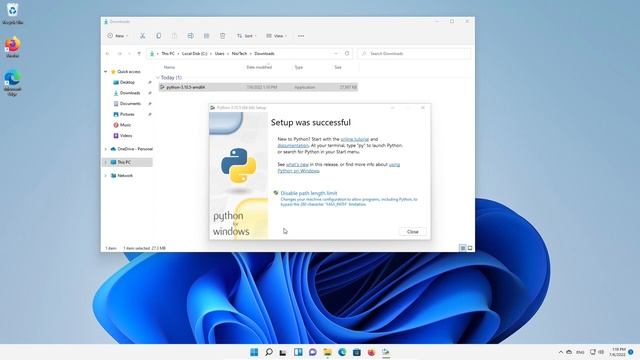
Task: Open the clock and date panel
Action: pyautogui.click(x=618, y=352)
